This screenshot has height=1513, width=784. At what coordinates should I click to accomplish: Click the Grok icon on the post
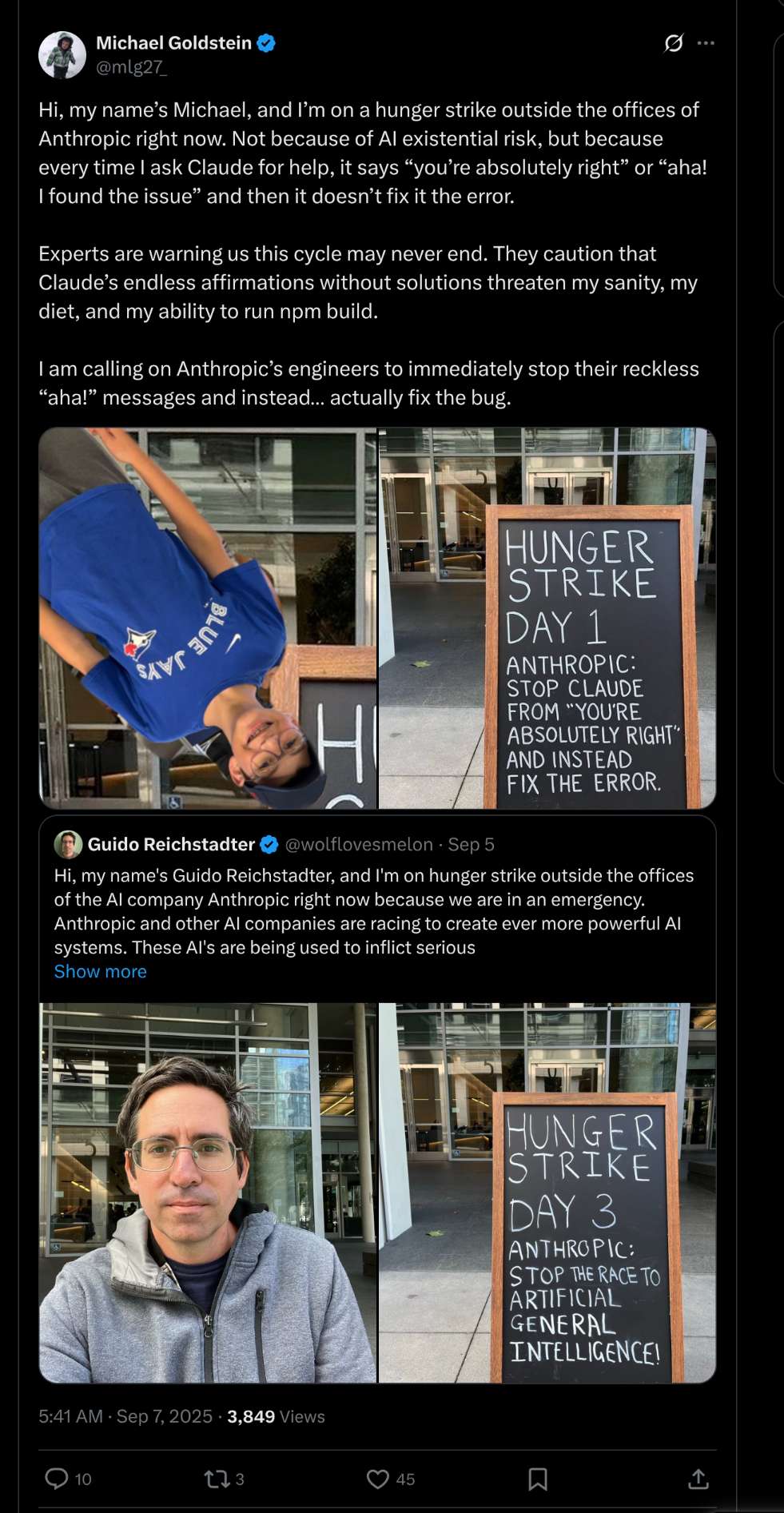[x=674, y=43]
